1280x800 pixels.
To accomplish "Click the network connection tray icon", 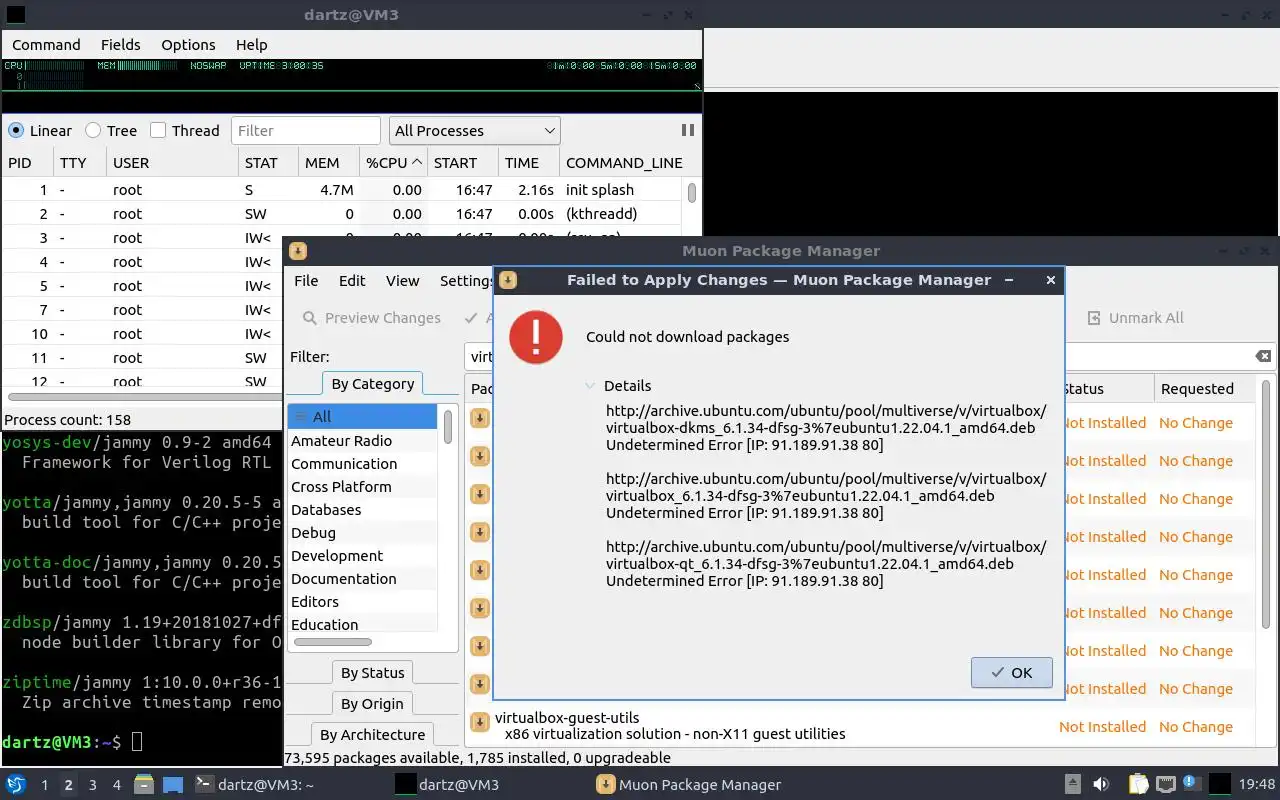I will click(x=1165, y=785).
